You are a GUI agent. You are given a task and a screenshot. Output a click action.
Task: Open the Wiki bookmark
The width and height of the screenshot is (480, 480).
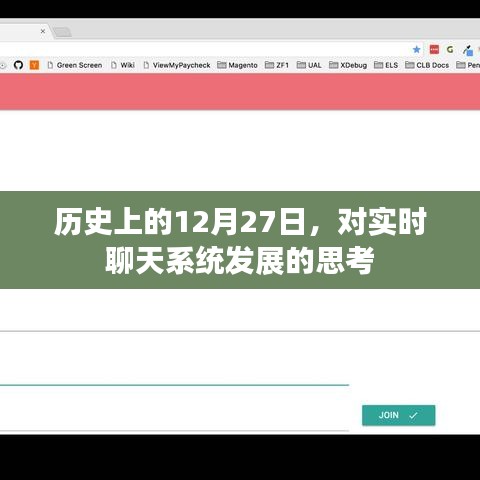tap(123, 65)
